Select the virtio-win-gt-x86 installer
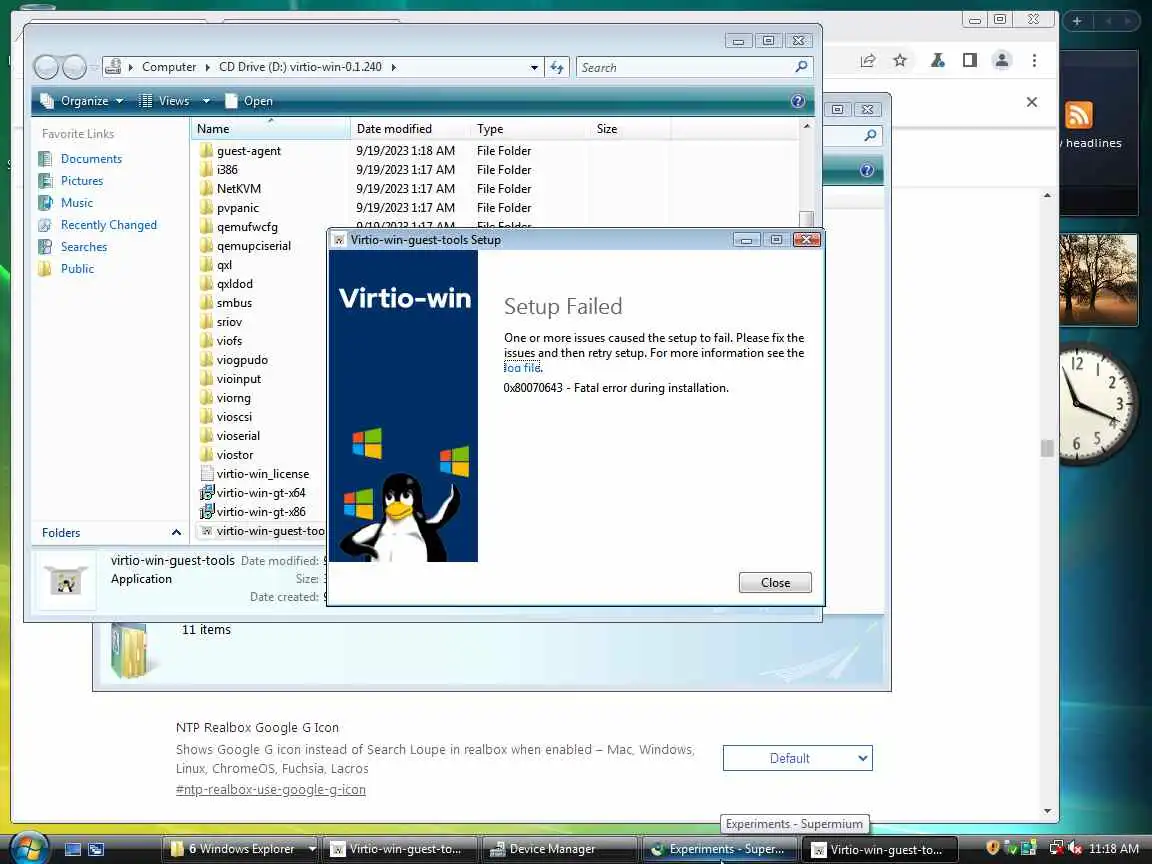The width and height of the screenshot is (1152, 864). pos(261,512)
